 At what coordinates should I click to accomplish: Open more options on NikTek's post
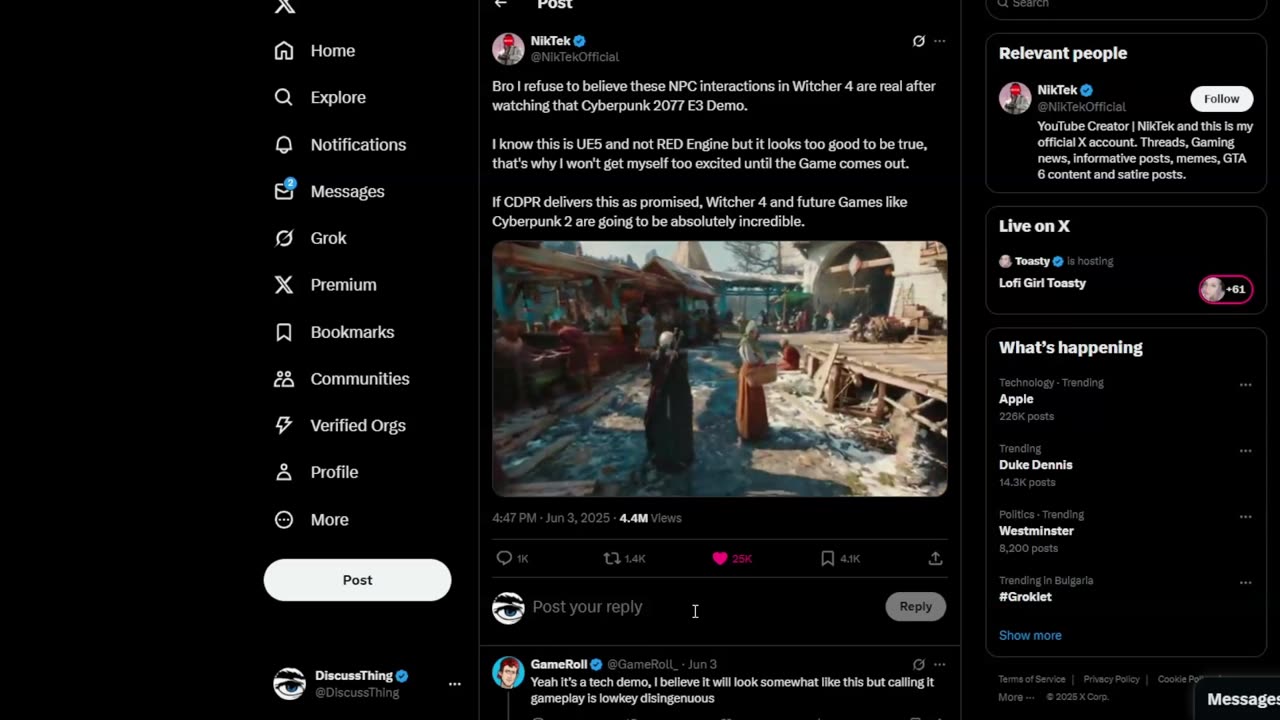(x=939, y=41)
